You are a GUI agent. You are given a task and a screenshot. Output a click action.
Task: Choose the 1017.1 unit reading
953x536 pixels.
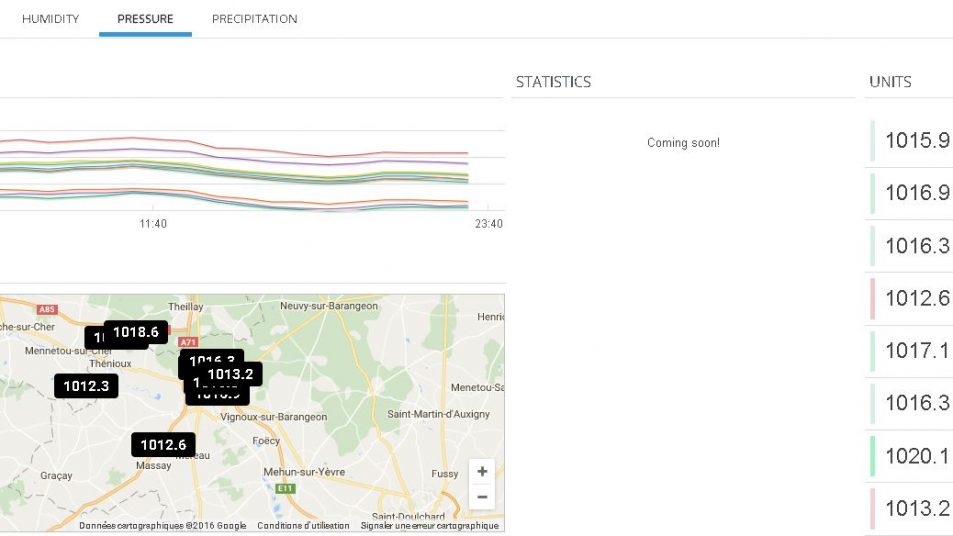pos(917,351)
